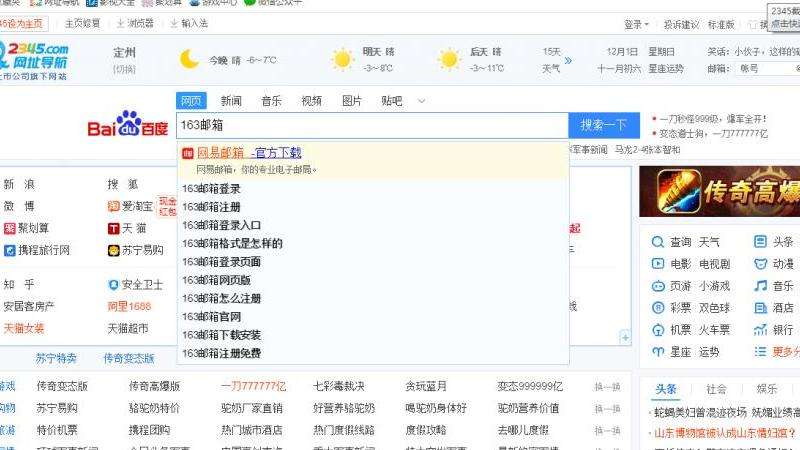The image size is (800, 450).
Task: Click the sun icon for 后天 forecast
Action: tap(449, 60)
